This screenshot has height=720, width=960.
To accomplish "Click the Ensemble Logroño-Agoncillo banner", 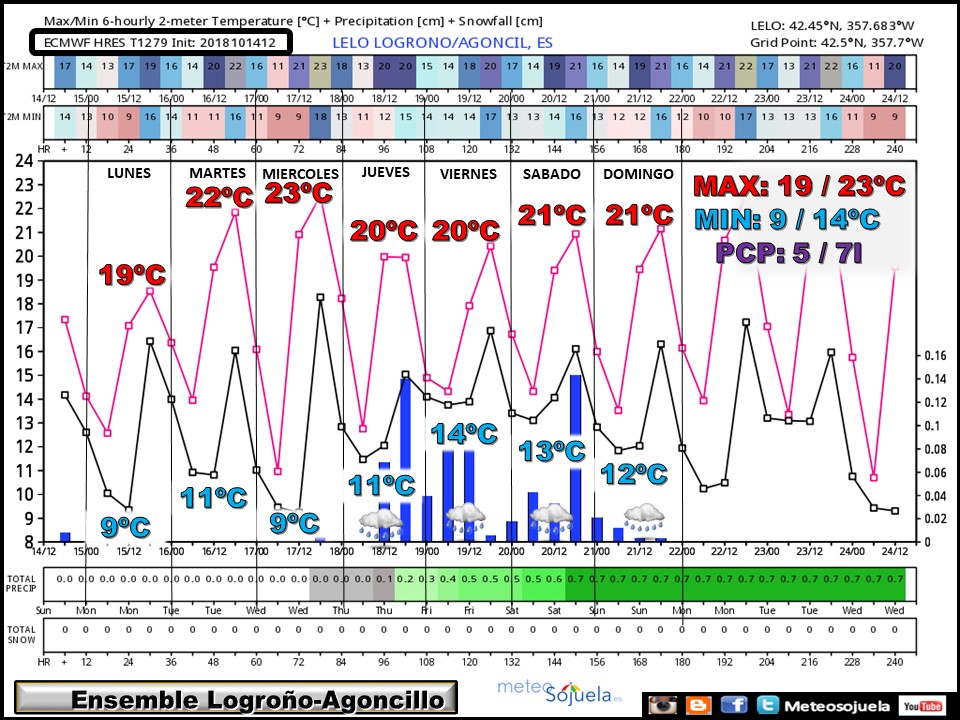I will pos(236,698).
